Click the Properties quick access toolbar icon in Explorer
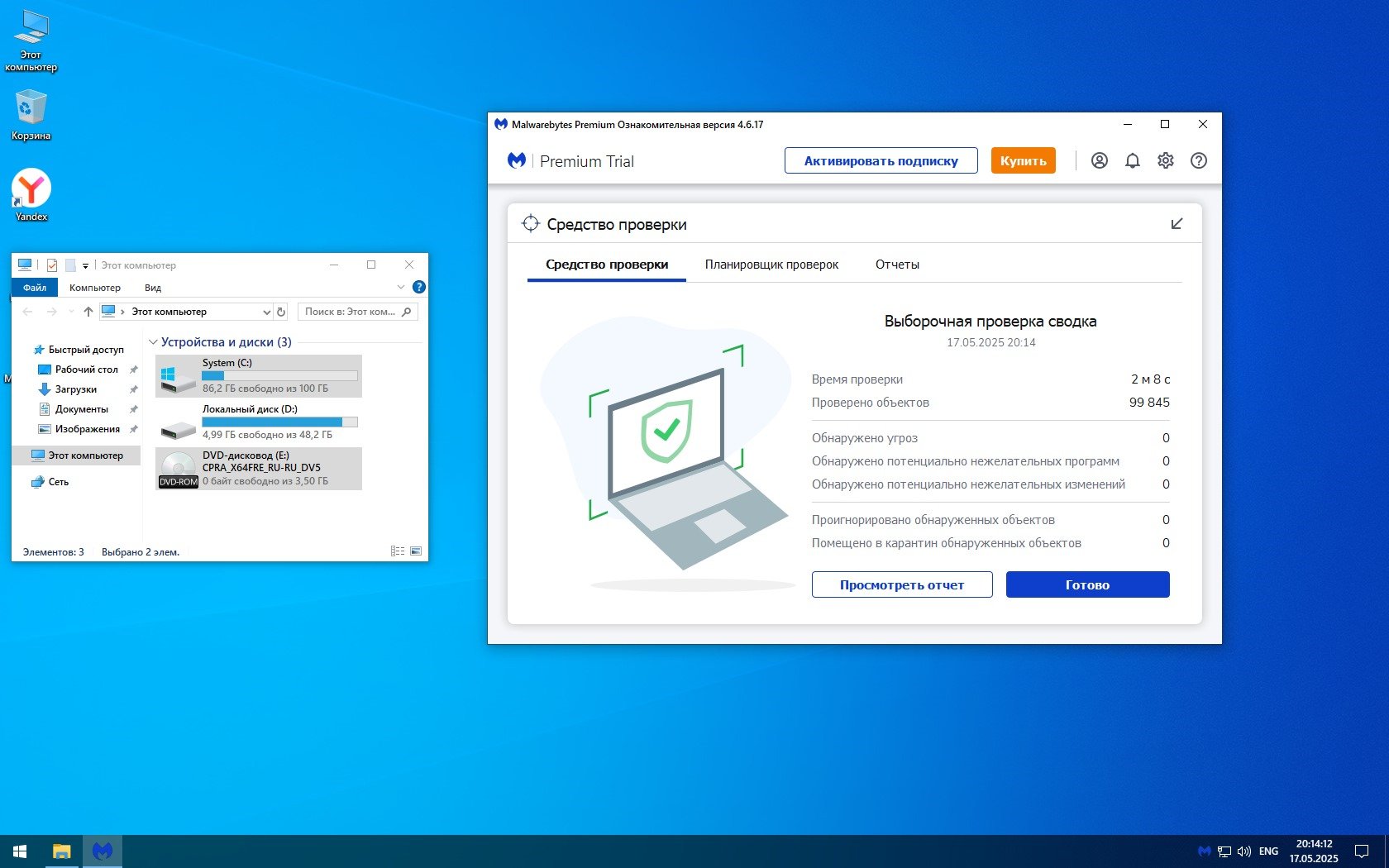 tap(52, 265)
